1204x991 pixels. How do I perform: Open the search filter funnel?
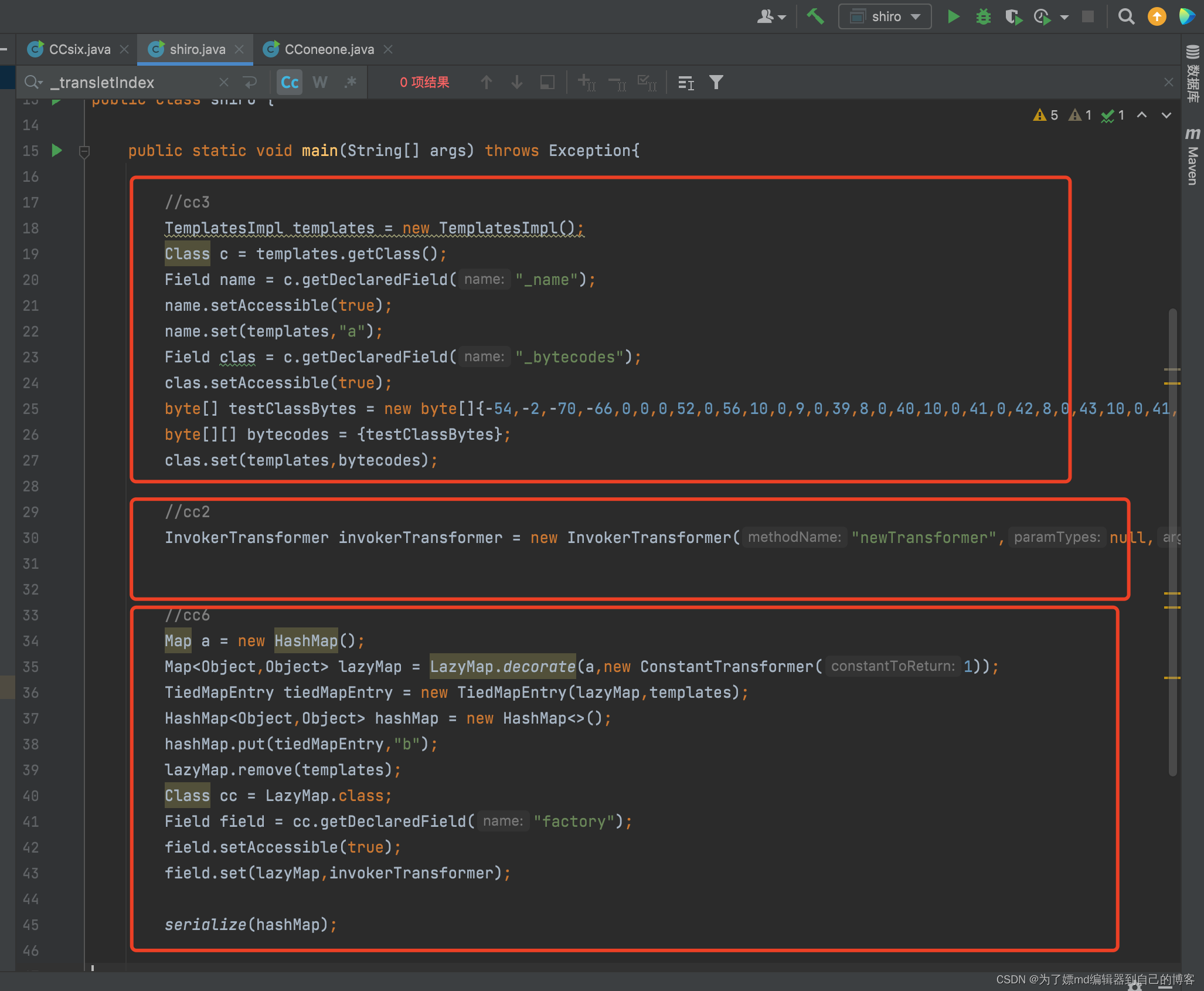(716, 83)
